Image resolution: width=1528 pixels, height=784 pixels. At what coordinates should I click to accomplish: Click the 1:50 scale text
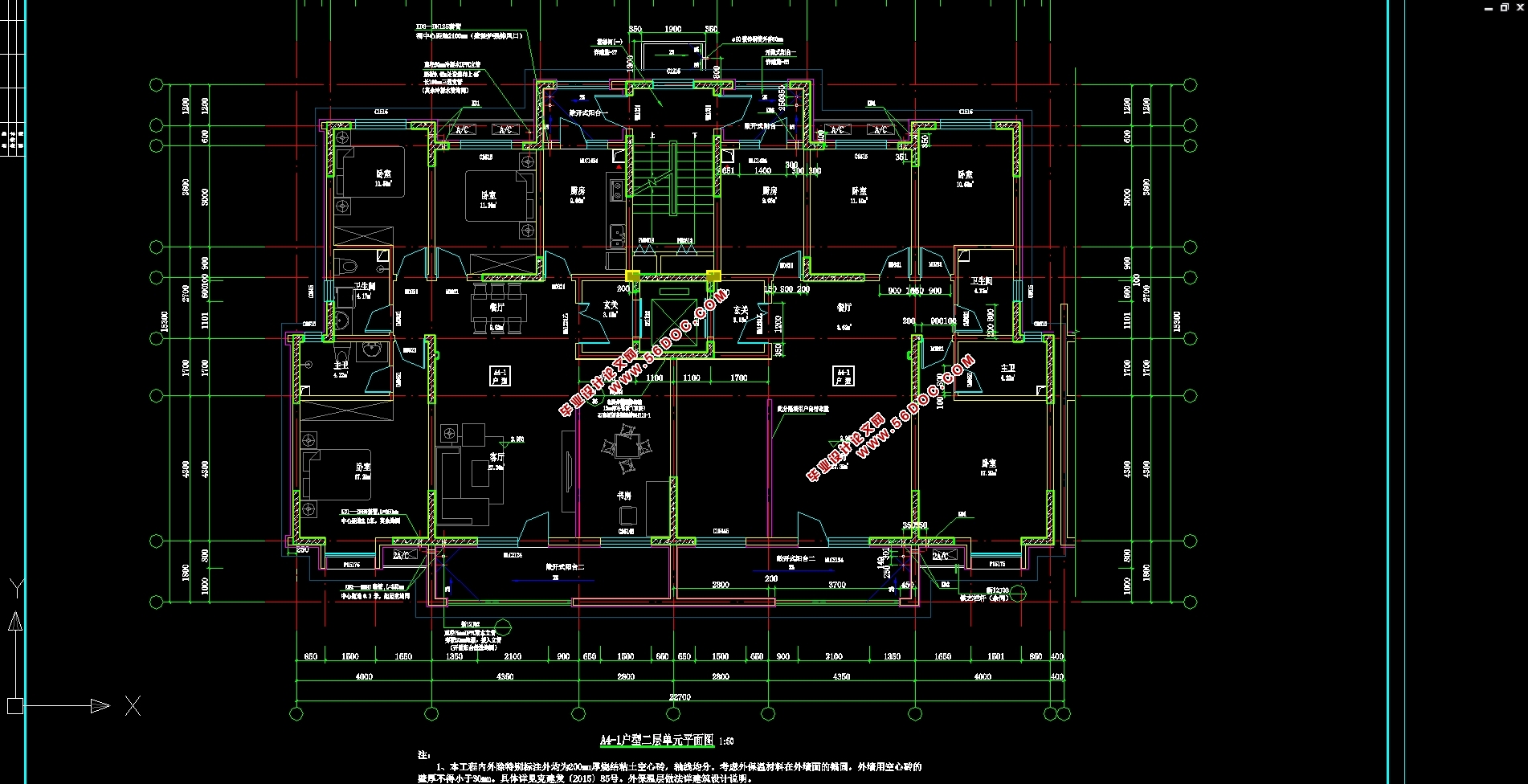725,741
